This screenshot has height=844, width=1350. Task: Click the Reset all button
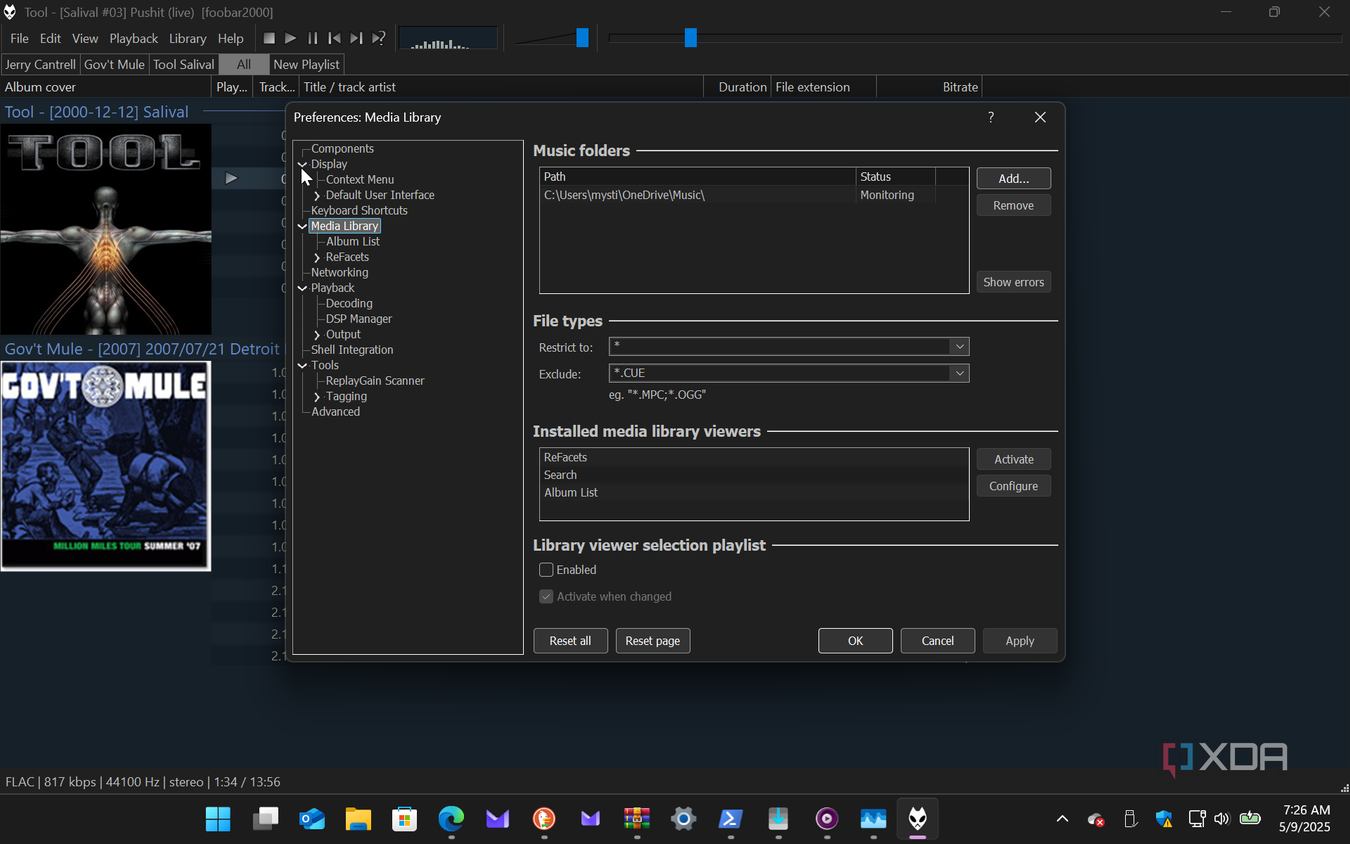pyautogui.click(x=570, y=641)
